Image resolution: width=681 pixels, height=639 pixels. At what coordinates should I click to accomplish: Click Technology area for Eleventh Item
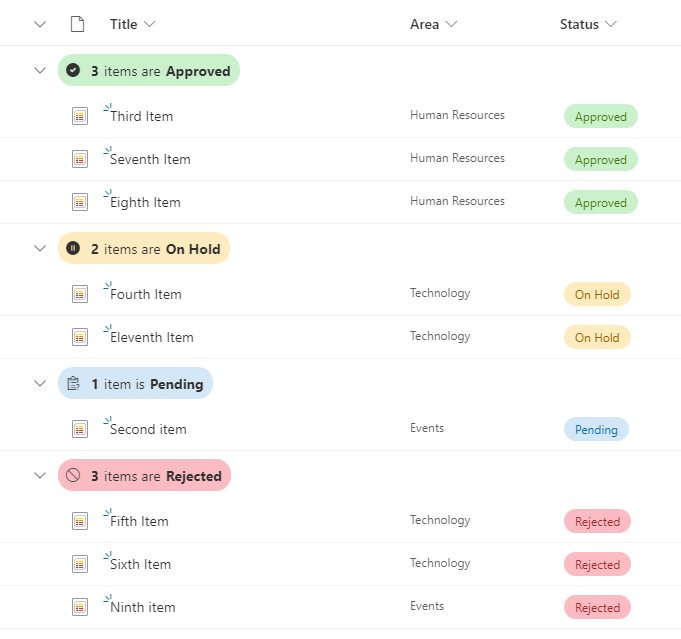coord(440,336)
